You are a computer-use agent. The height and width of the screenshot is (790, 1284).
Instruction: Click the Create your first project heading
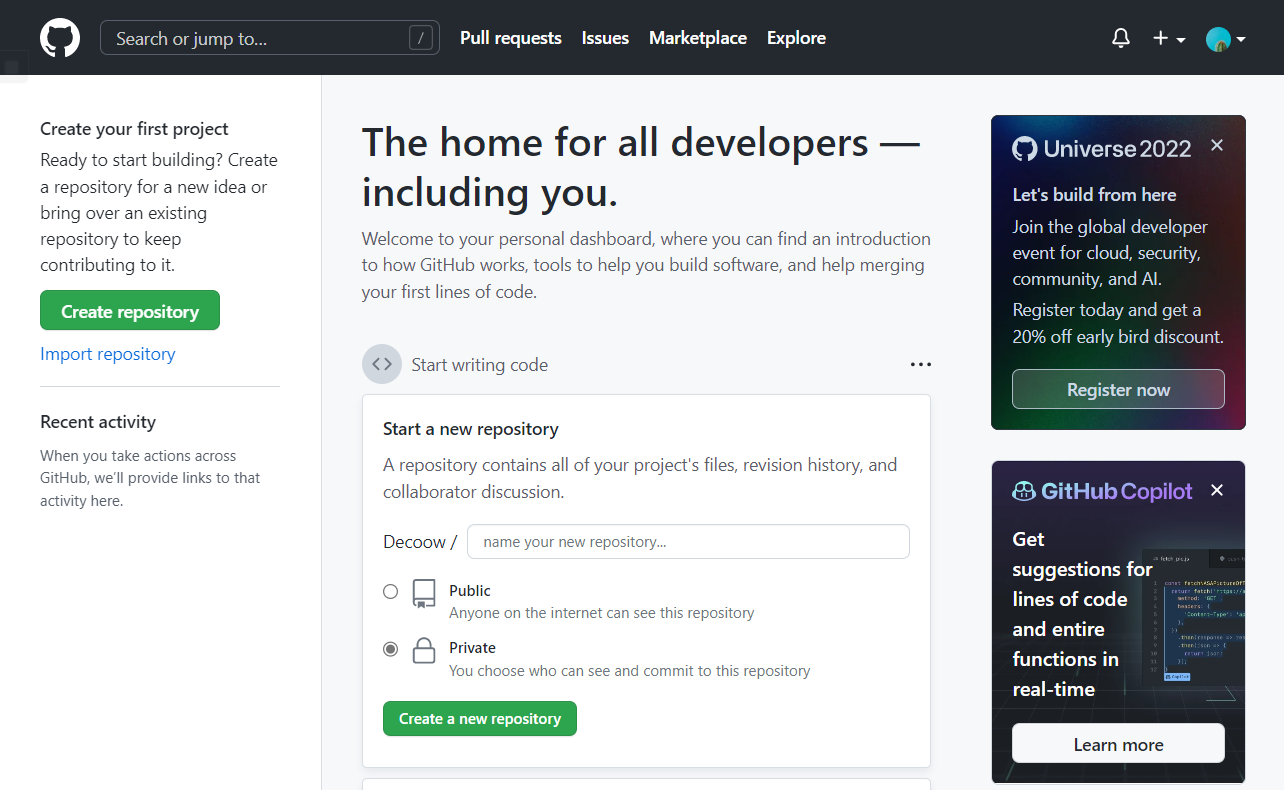coord(134,129)
